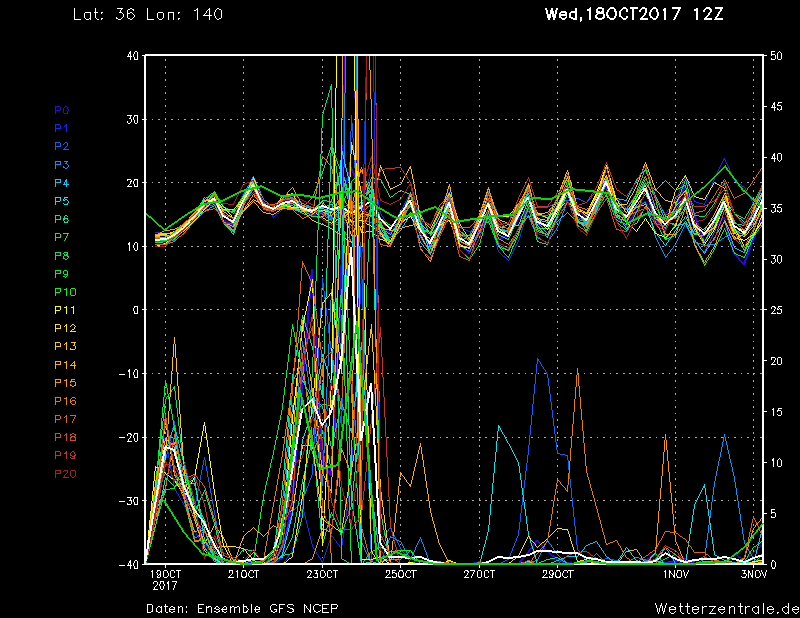Click the 0 tick on left temperature axis
This screenshot has height=618, width=800.
pos(136,310)
